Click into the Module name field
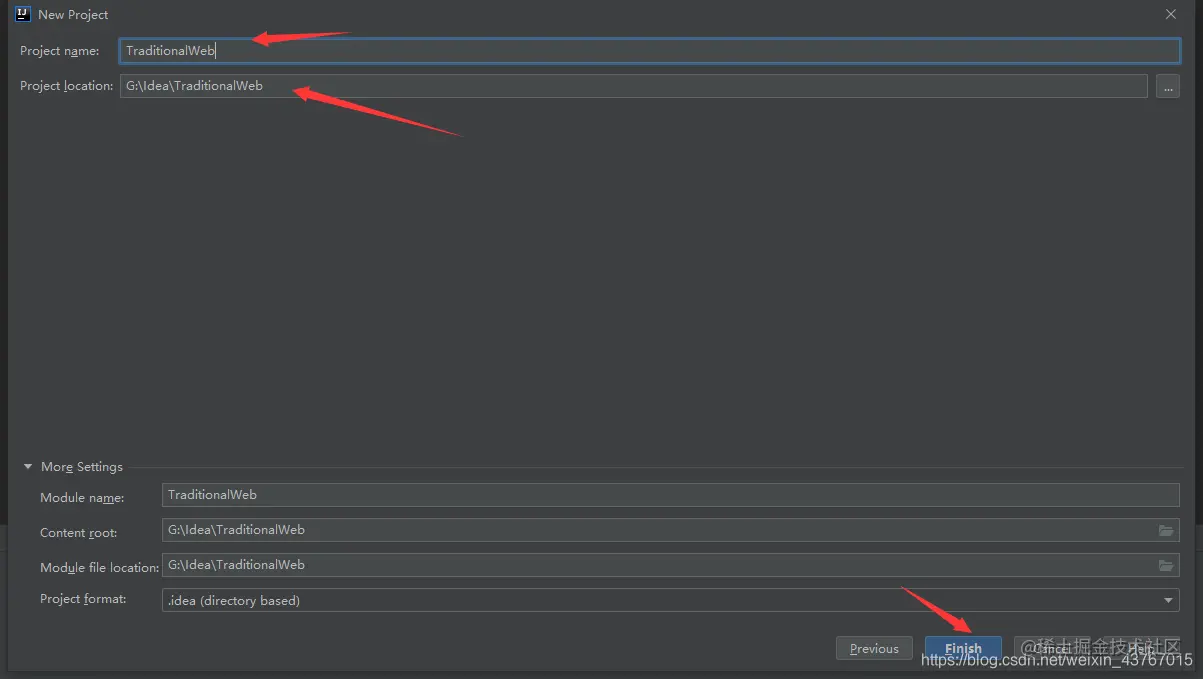1203x679 pixels. [x=671, y=495]
